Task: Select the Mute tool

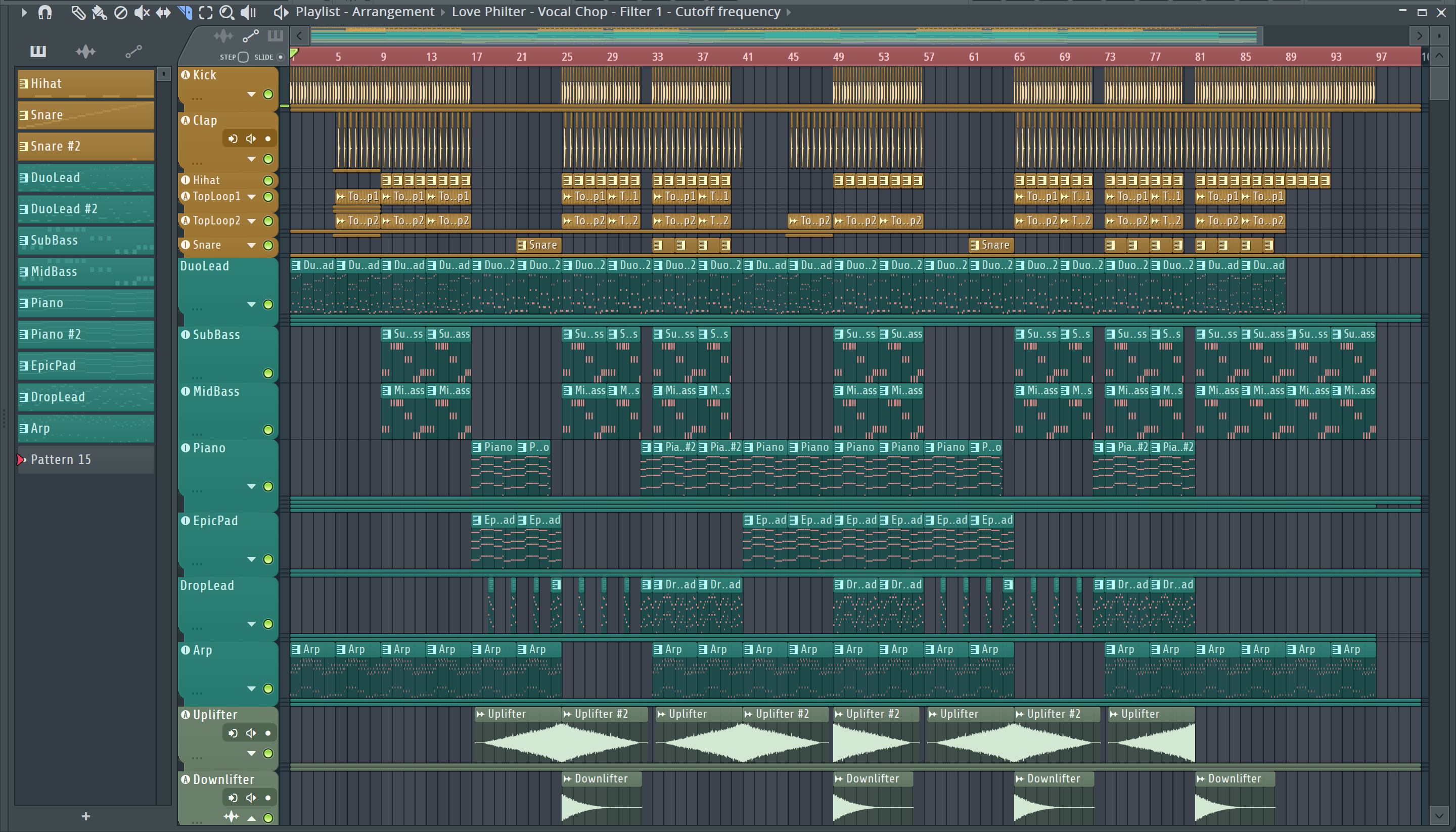Action: [142, 12]
